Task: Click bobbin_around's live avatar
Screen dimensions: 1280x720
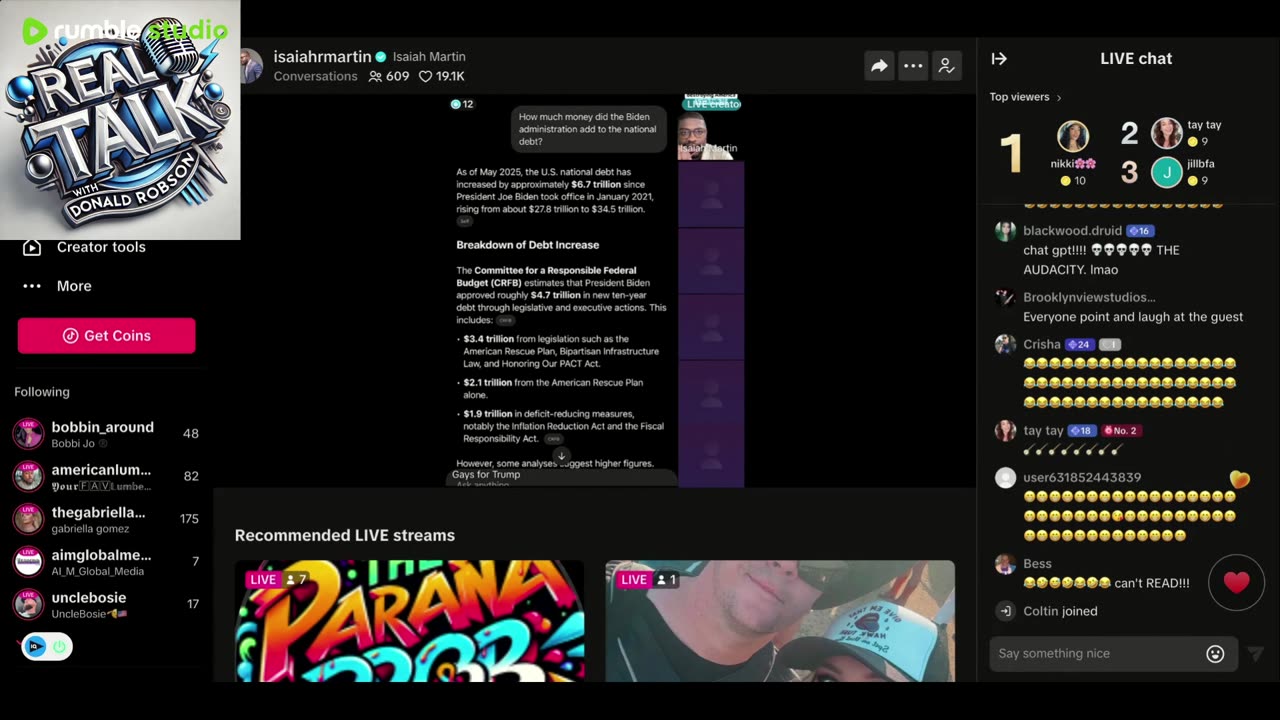Action: [28, 434]
